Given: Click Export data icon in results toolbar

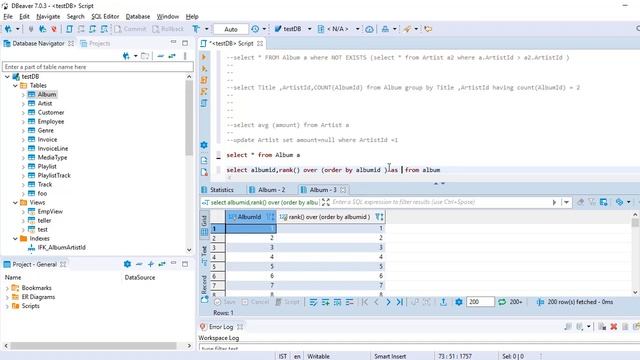Looking at the screenshot, I should coord(443,302).
